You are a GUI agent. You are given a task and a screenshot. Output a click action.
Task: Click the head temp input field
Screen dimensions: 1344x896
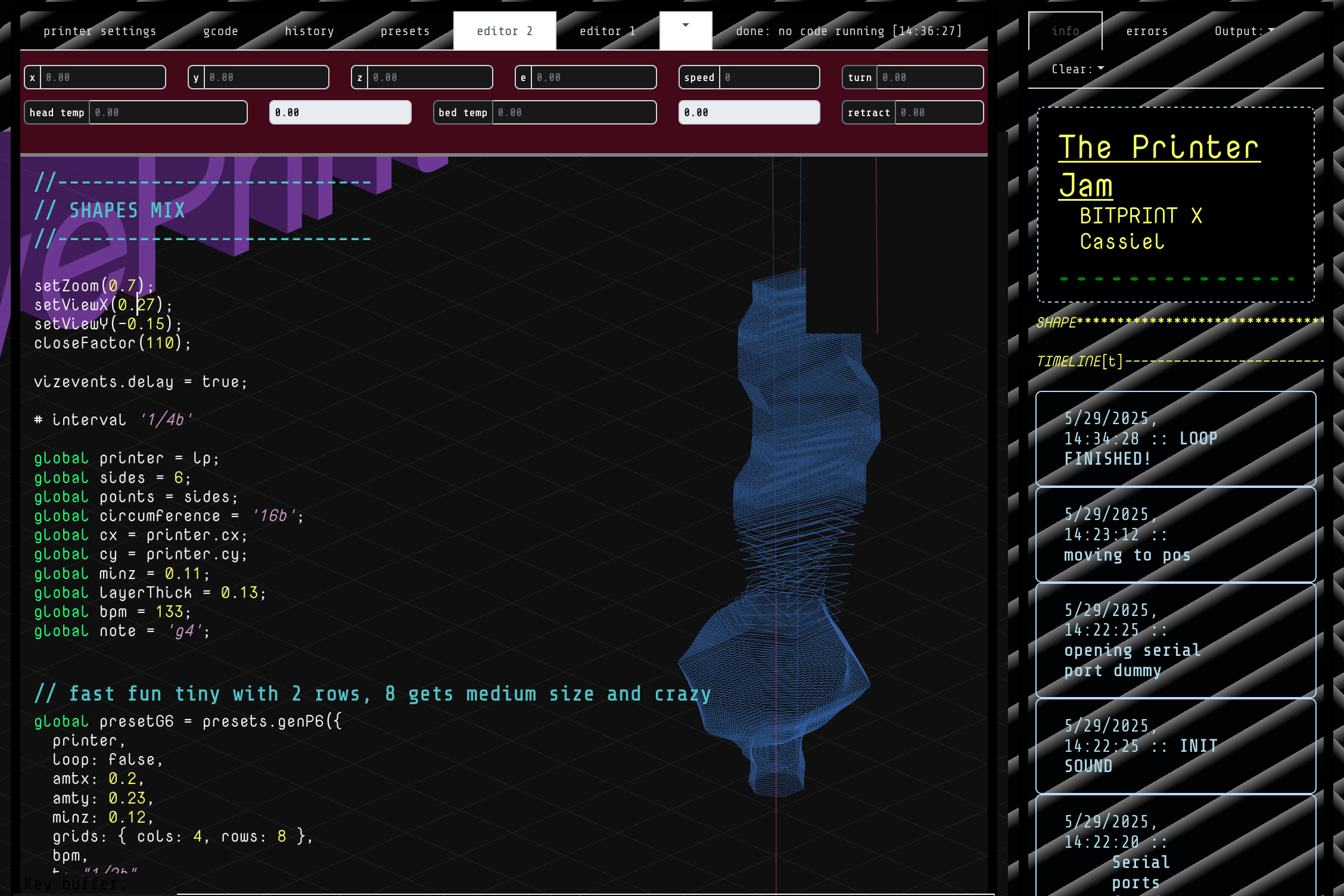coord(167,113)
